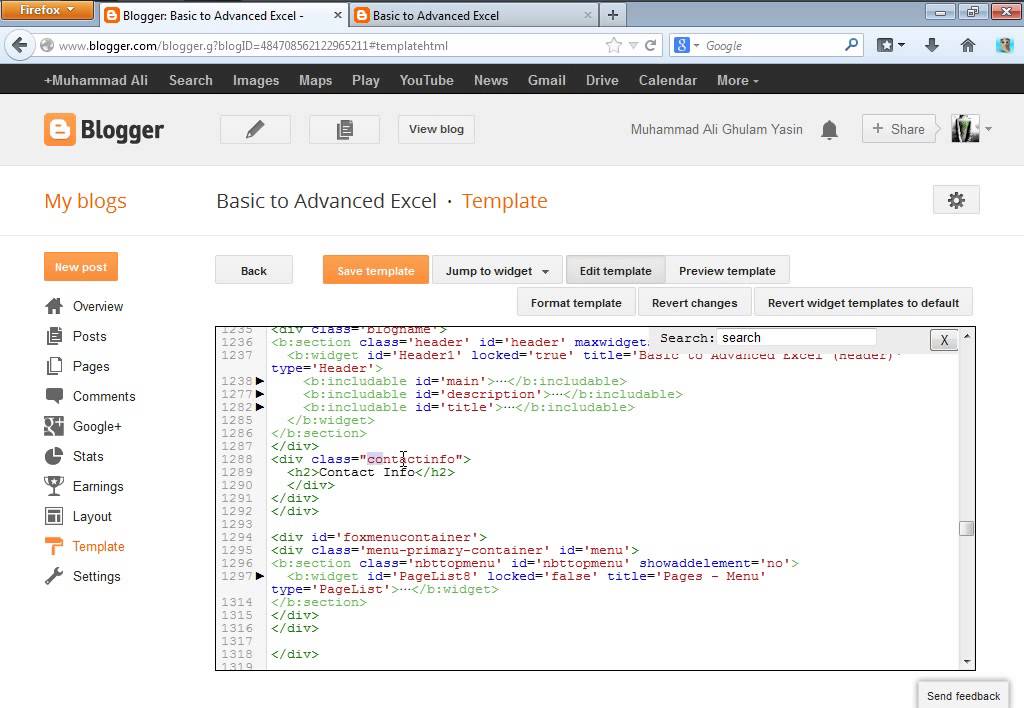This screenshot has width=1024, height=708.
Task: Click the Revert changes button
Action: (x=694, y=302)
